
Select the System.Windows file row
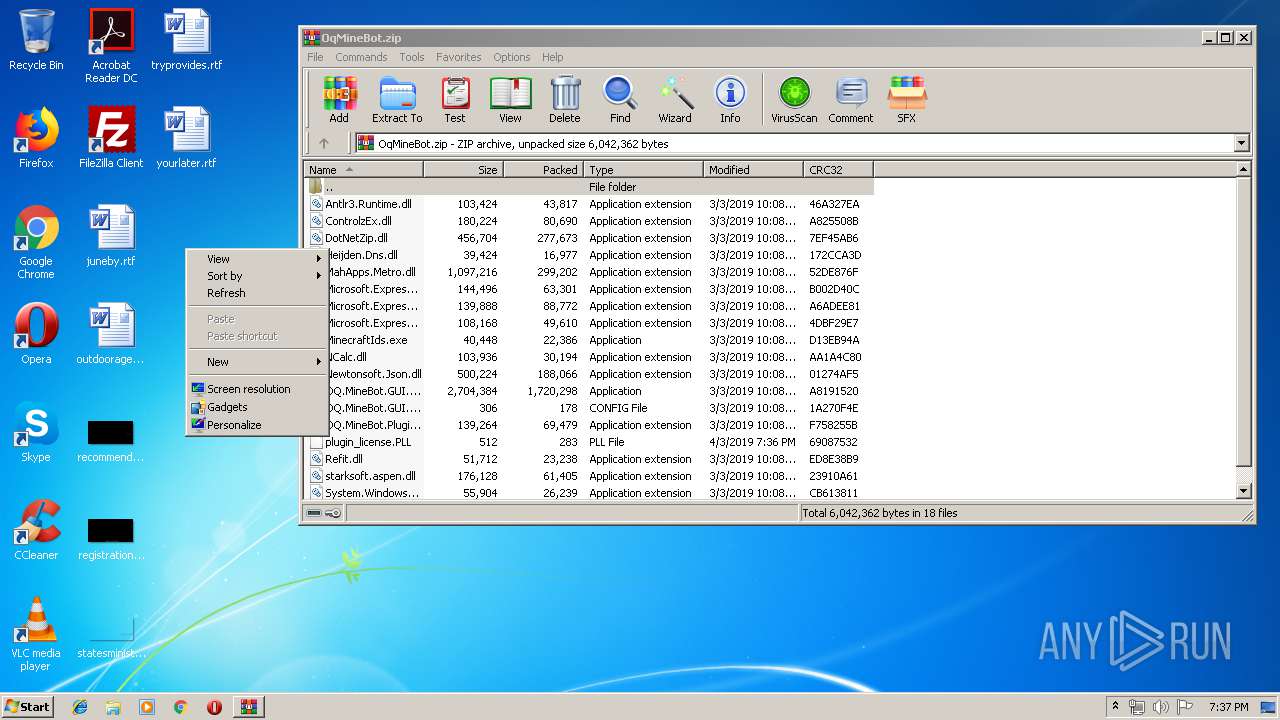coord(589,493)
